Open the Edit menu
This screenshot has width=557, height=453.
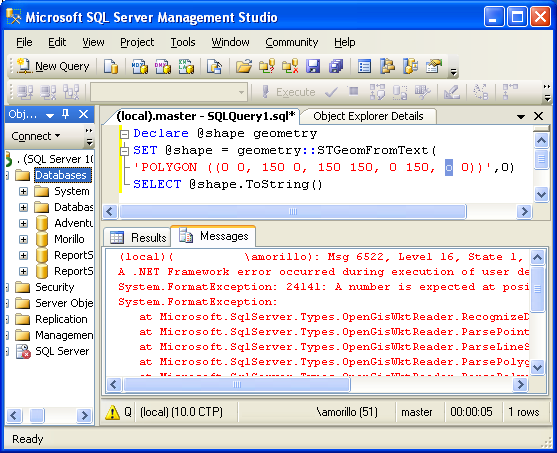point(57,42)
